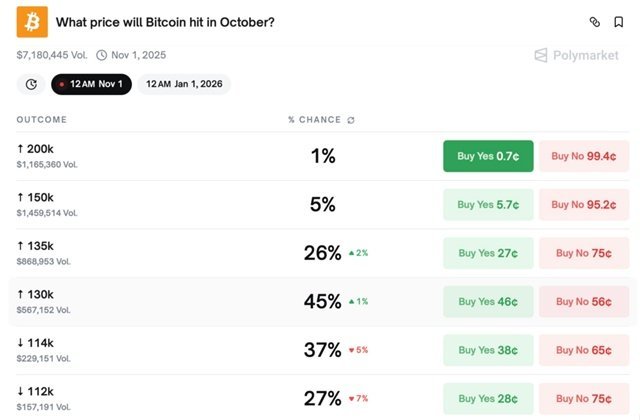Click the orange Bitcoin logo icon

[x=32, y=22]
